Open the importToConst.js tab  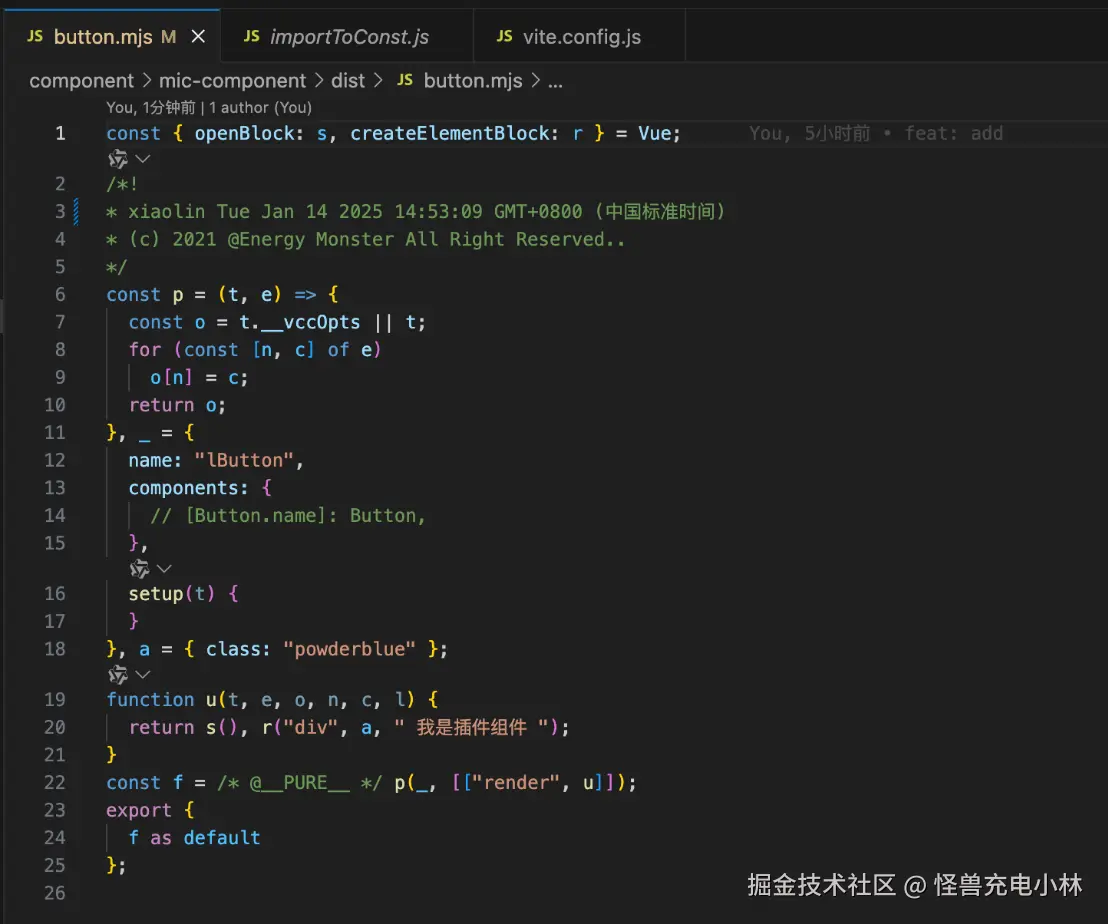(346, 36)
